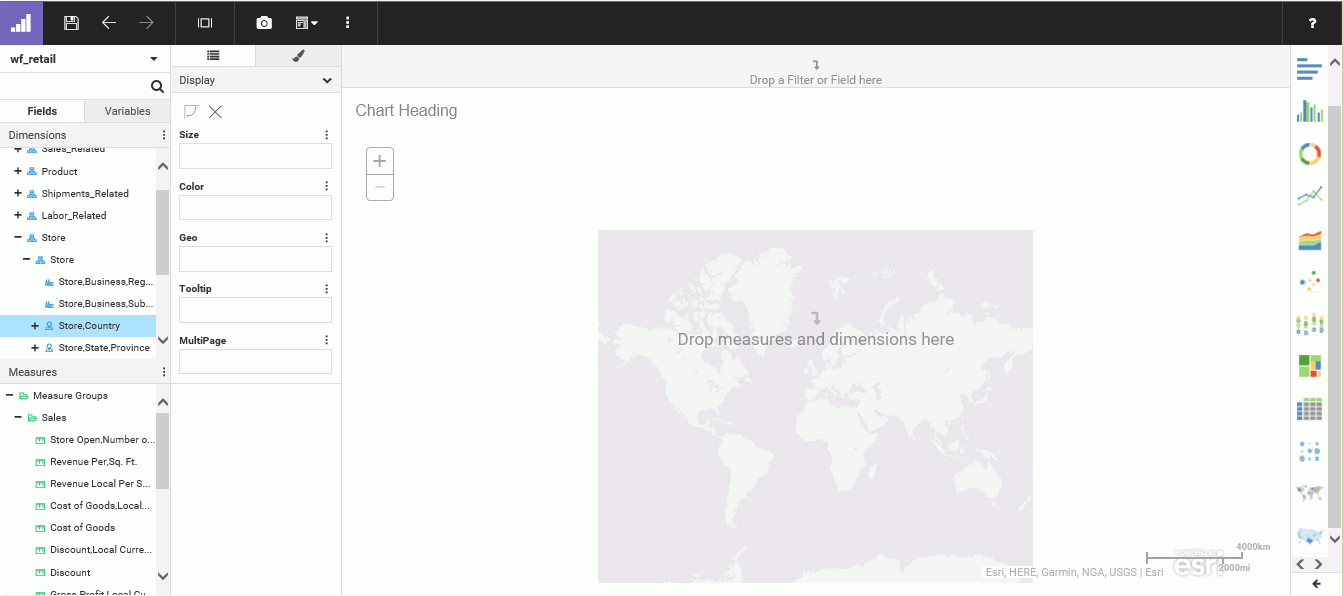This screenshot has height=596, width=1343.
Task: Click the Geo bucket field box
Action: pyautogui.click(x=255, y=259)
